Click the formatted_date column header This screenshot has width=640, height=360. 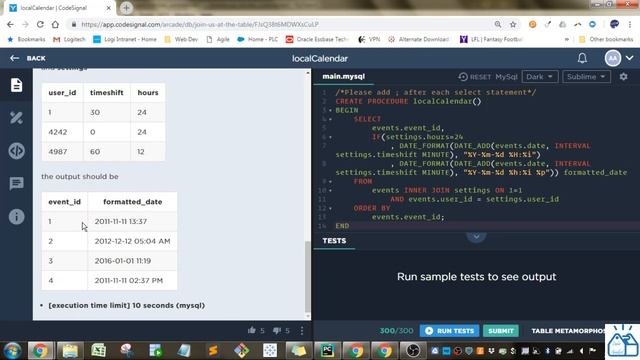133,202
